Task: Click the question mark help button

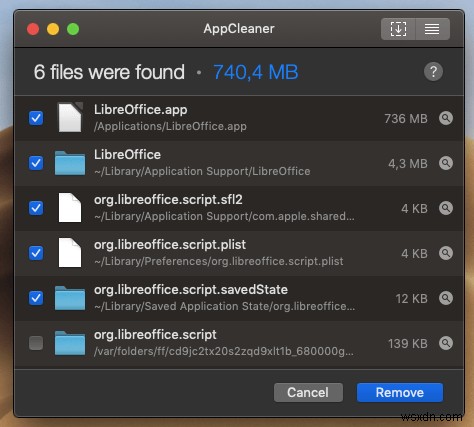Action: [x=433, y=72]
